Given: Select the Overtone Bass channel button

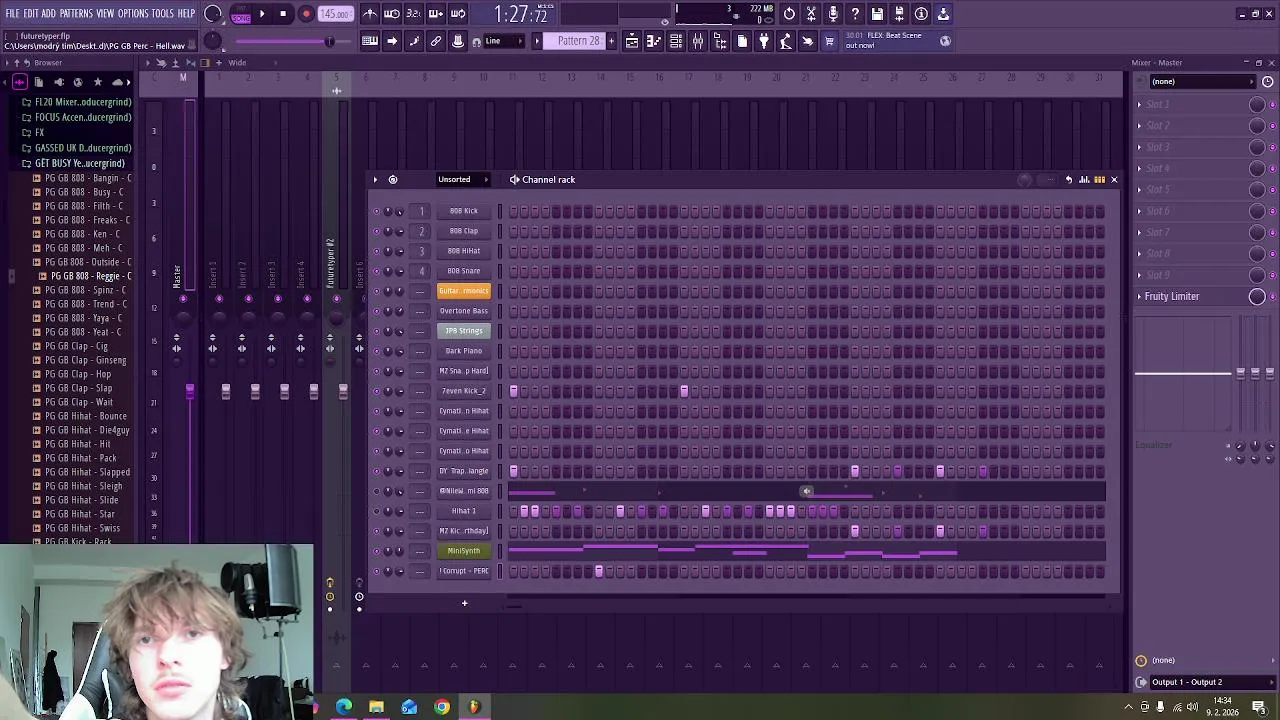Looking at the screenshot, I should click(x=464, y=311).
